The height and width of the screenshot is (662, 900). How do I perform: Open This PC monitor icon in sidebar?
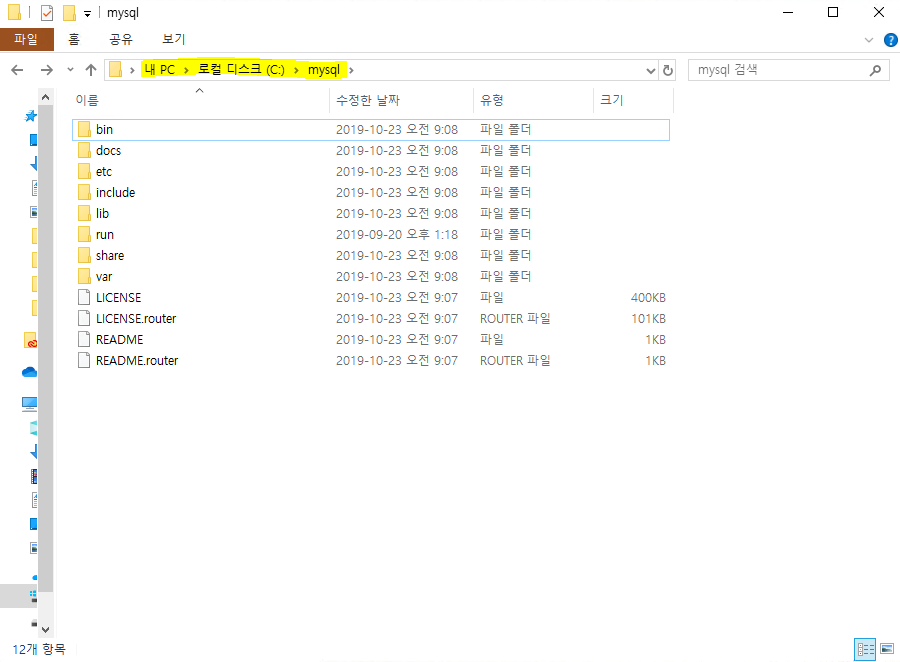coord(29,404)
